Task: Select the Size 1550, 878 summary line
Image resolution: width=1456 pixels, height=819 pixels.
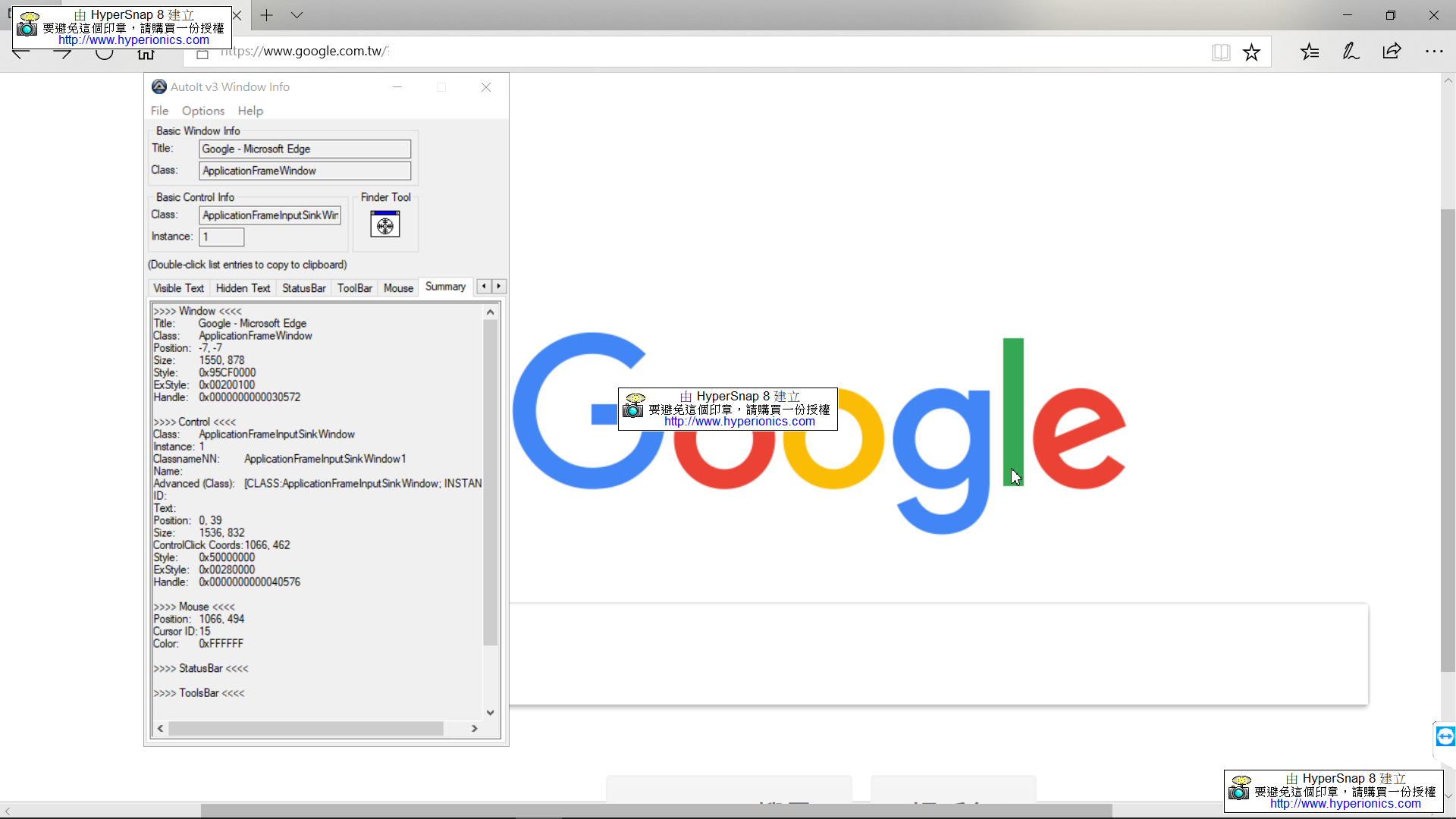Action: [199, 360]
